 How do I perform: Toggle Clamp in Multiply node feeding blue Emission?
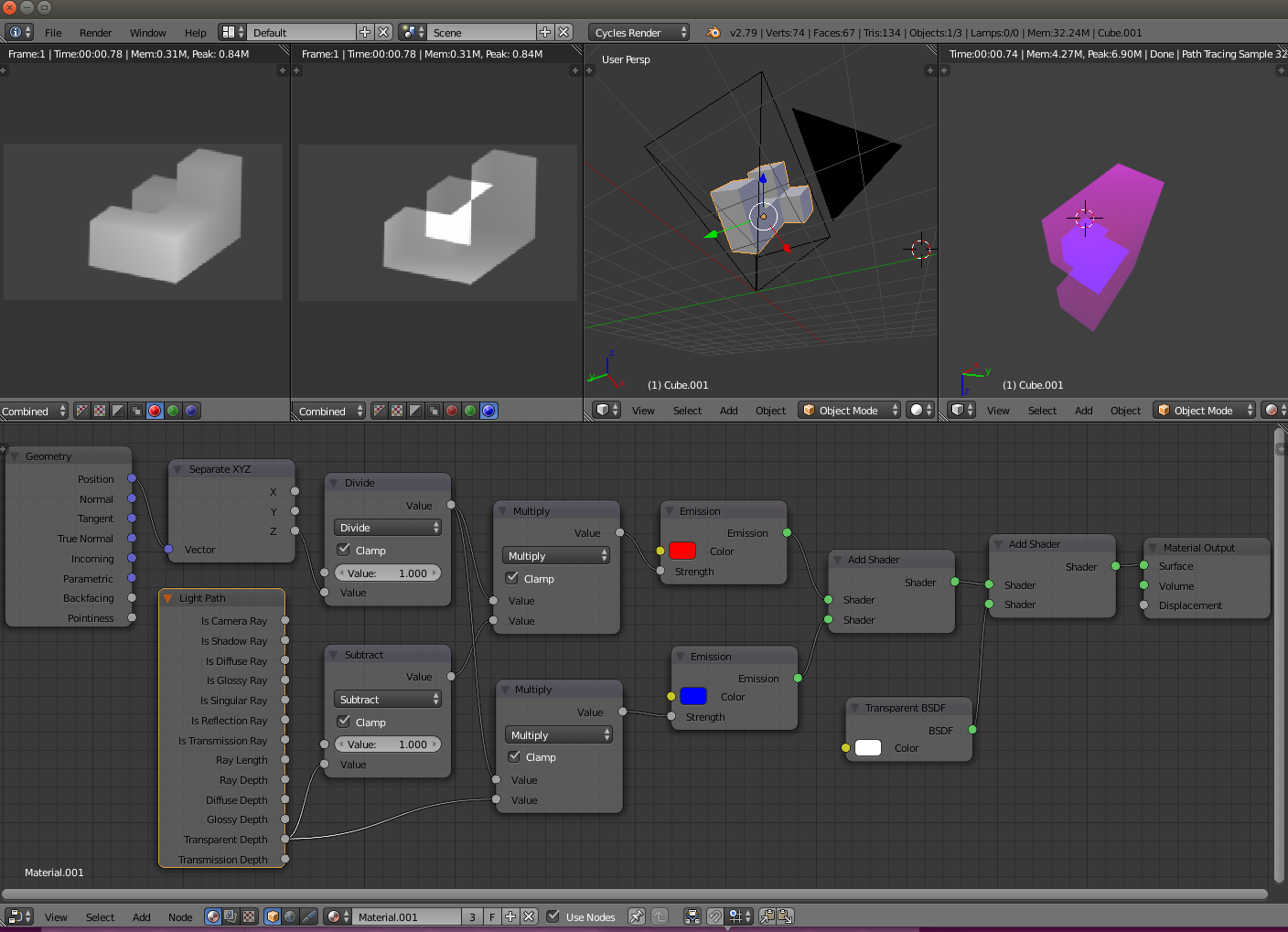point(514,756)
